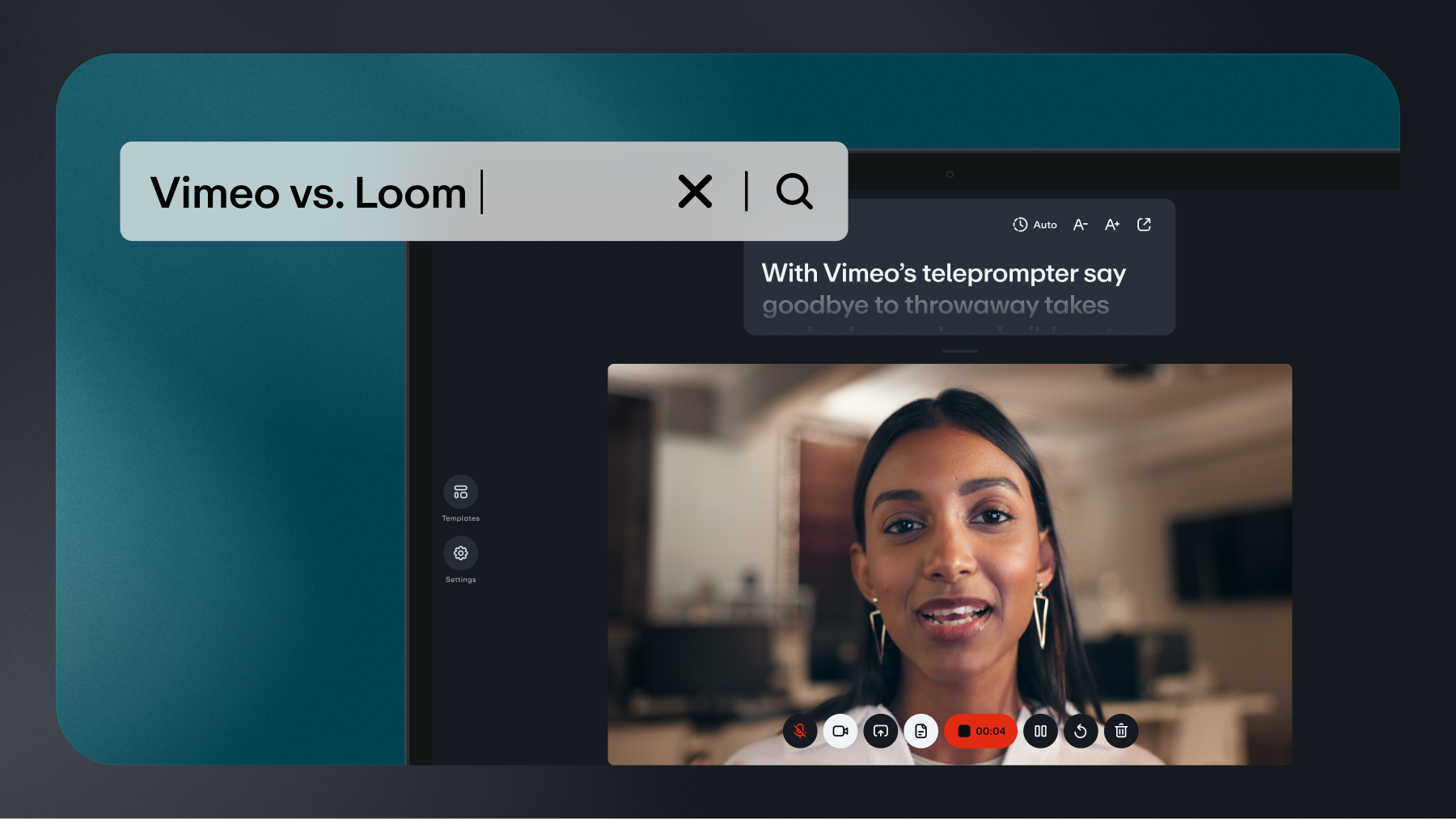The width and height of the screenshot is (1456, 819).
Task: Grab the handle below the teleprompter panel
Action: 960,351
